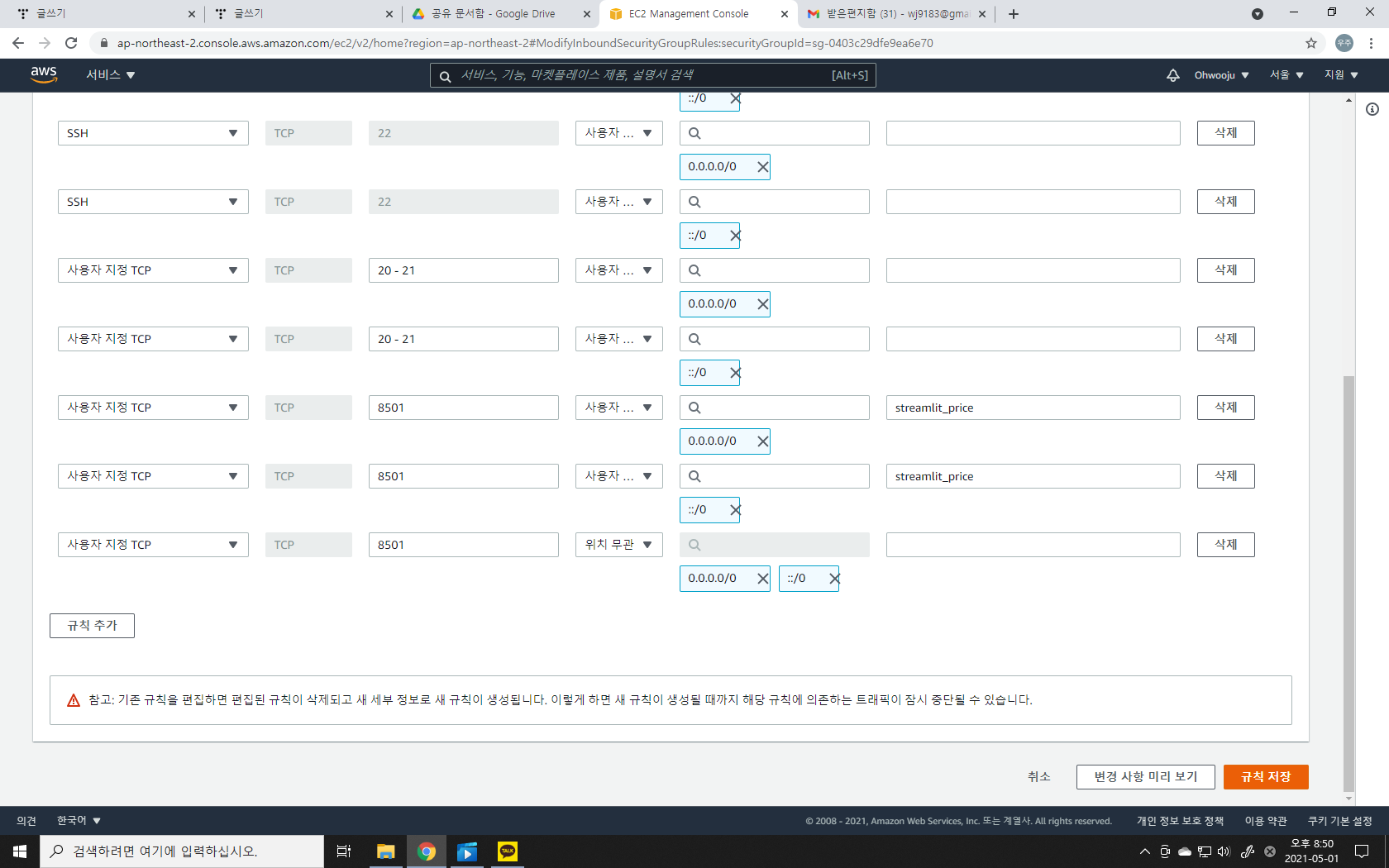Open the Ohwooju account dropdown
The width and height of the screenshot is (1389, 868).
(x=1221, y=75)
